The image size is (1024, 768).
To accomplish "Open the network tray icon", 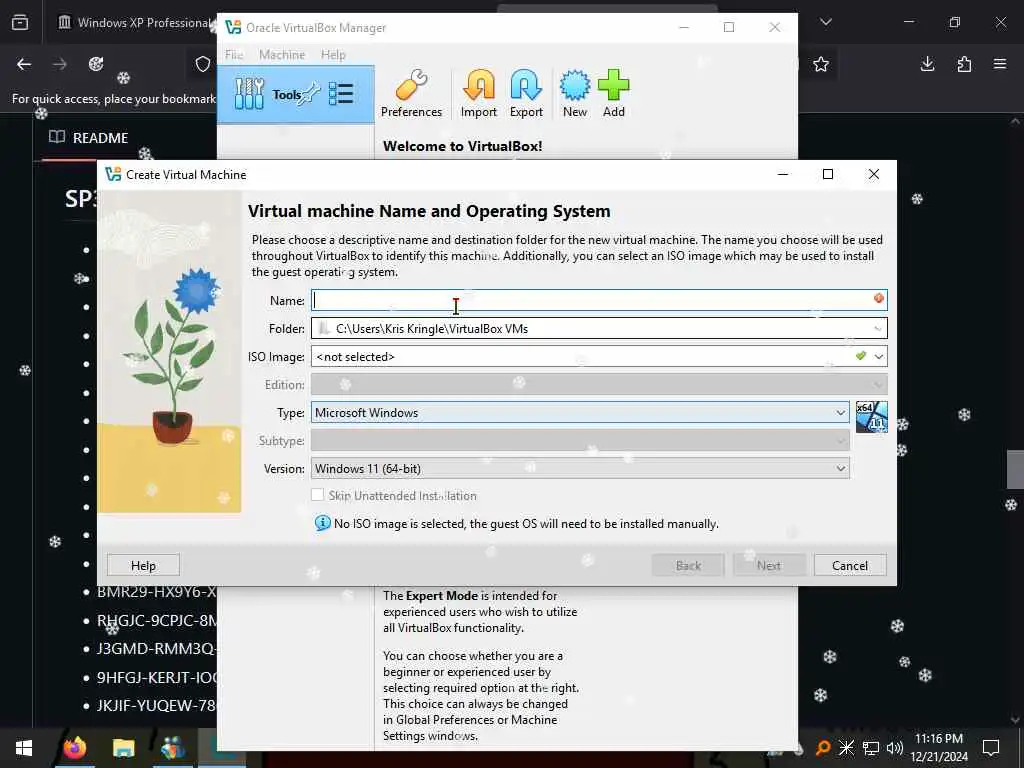I will [871, 748].
